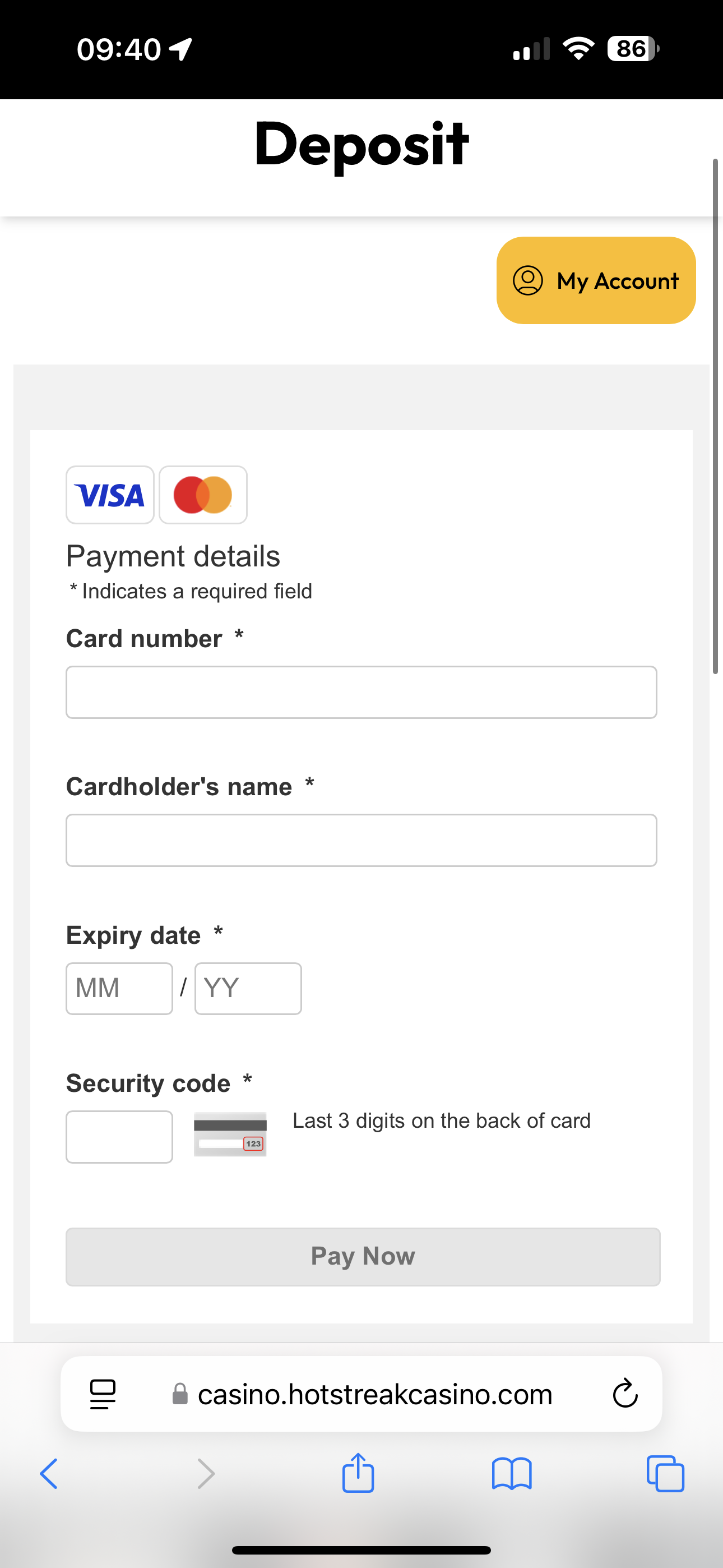Focus the Security code field

[x=119, y=1136]
